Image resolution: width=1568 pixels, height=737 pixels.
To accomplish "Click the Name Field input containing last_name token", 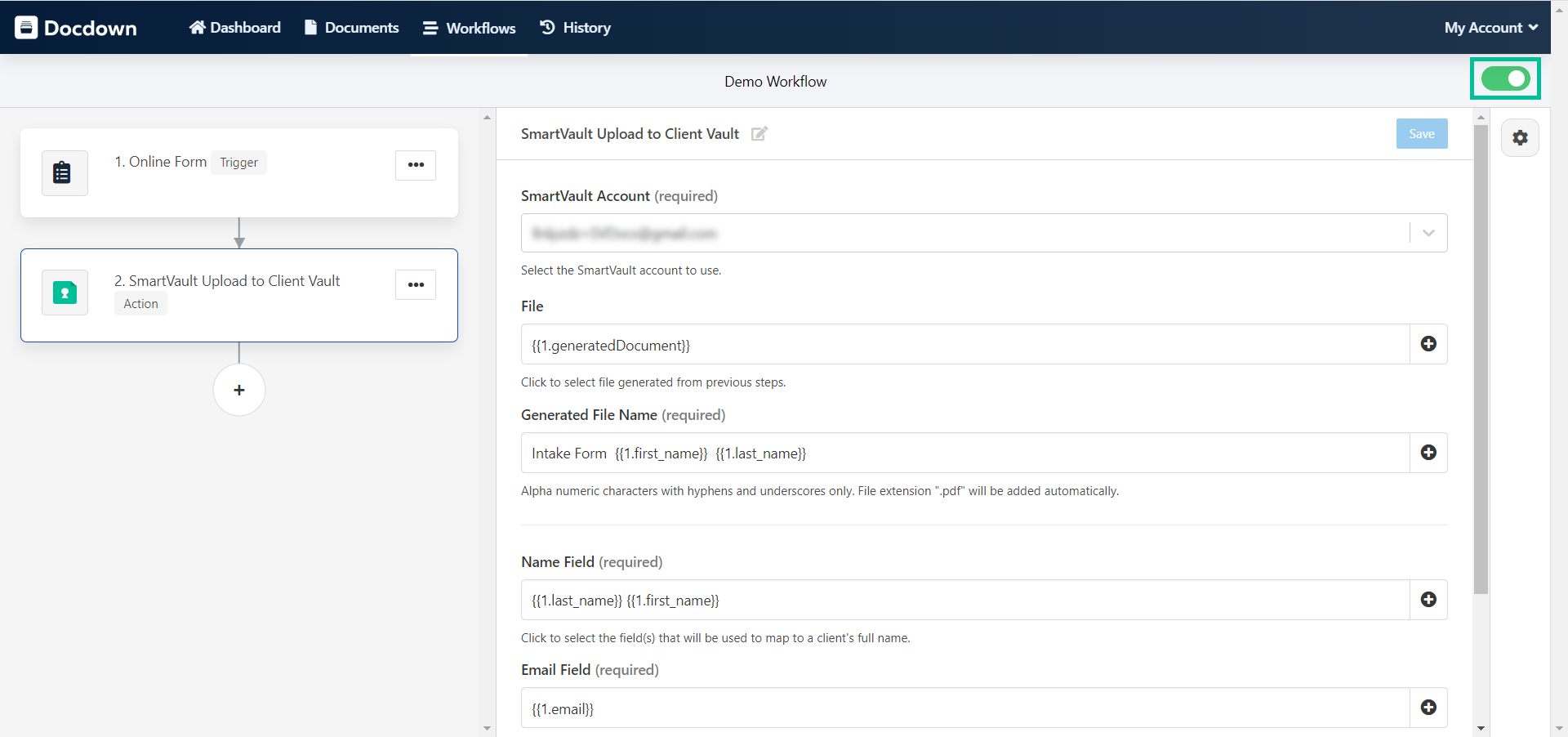I will (x=898, y=599).
